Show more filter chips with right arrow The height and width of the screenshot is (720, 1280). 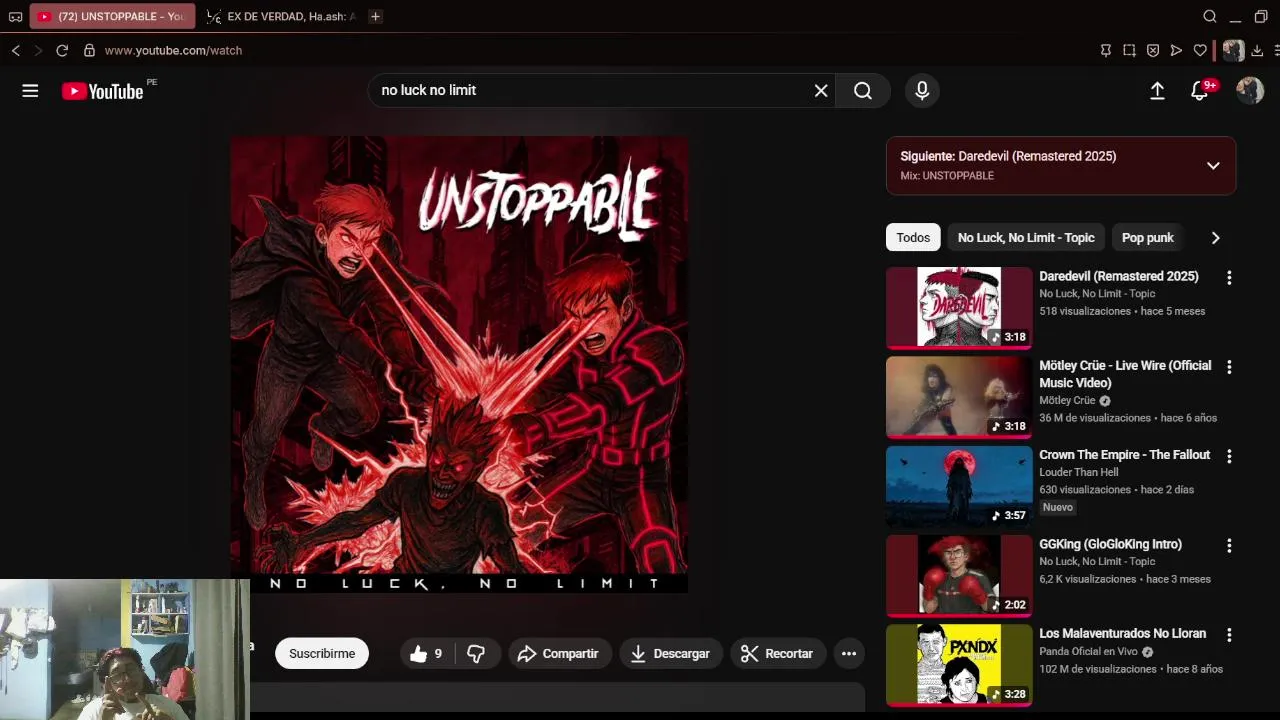pyautogui.click(x=1215, y=238)
